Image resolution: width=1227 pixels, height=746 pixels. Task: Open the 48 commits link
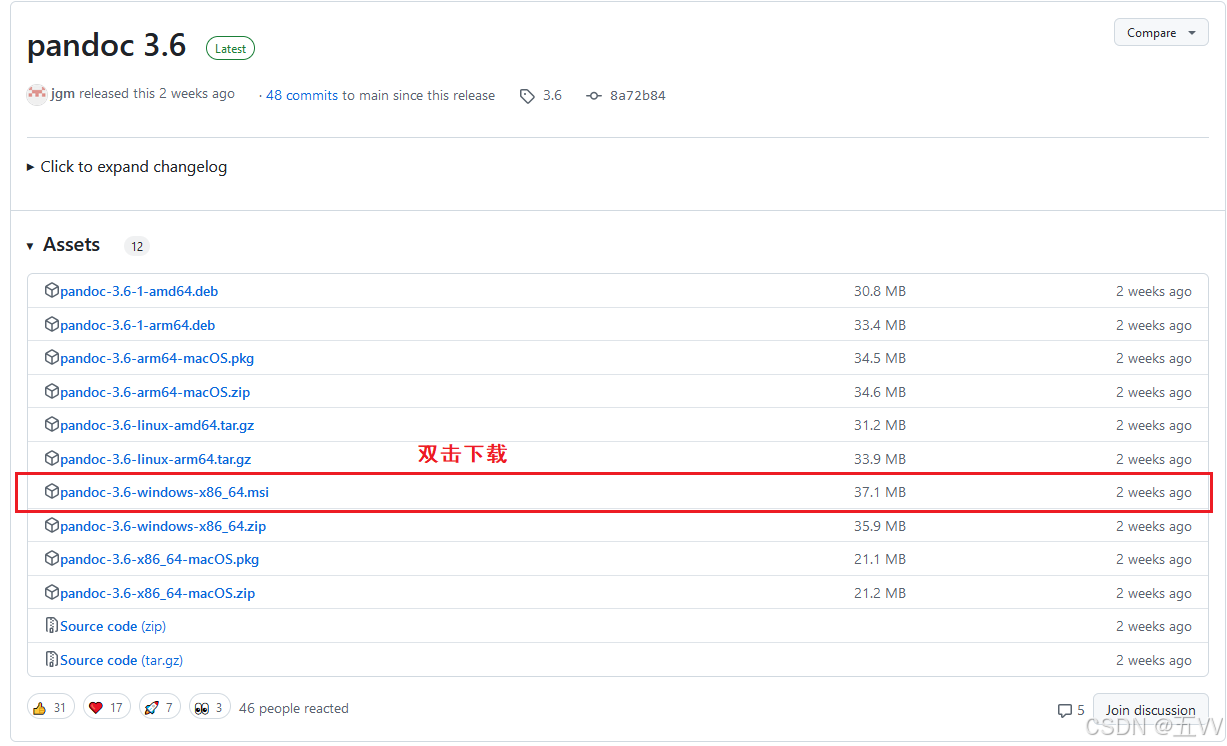302,96
